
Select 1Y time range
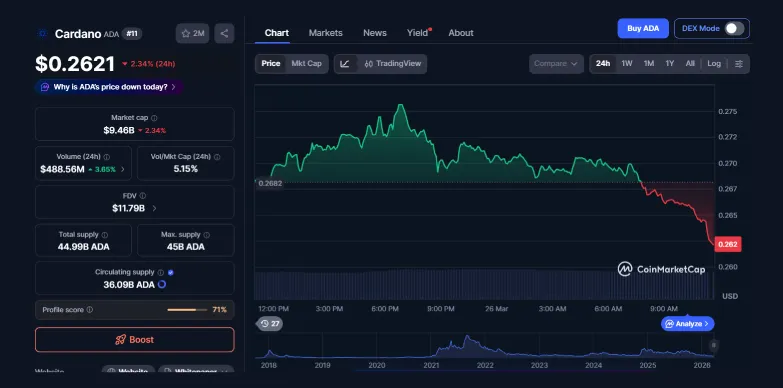click(670, 64)
